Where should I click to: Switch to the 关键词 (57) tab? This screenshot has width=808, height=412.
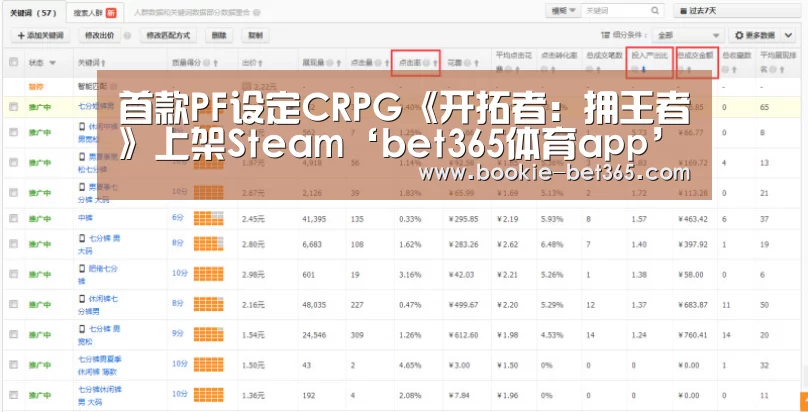pyautogui.click(x=32, y=12)
